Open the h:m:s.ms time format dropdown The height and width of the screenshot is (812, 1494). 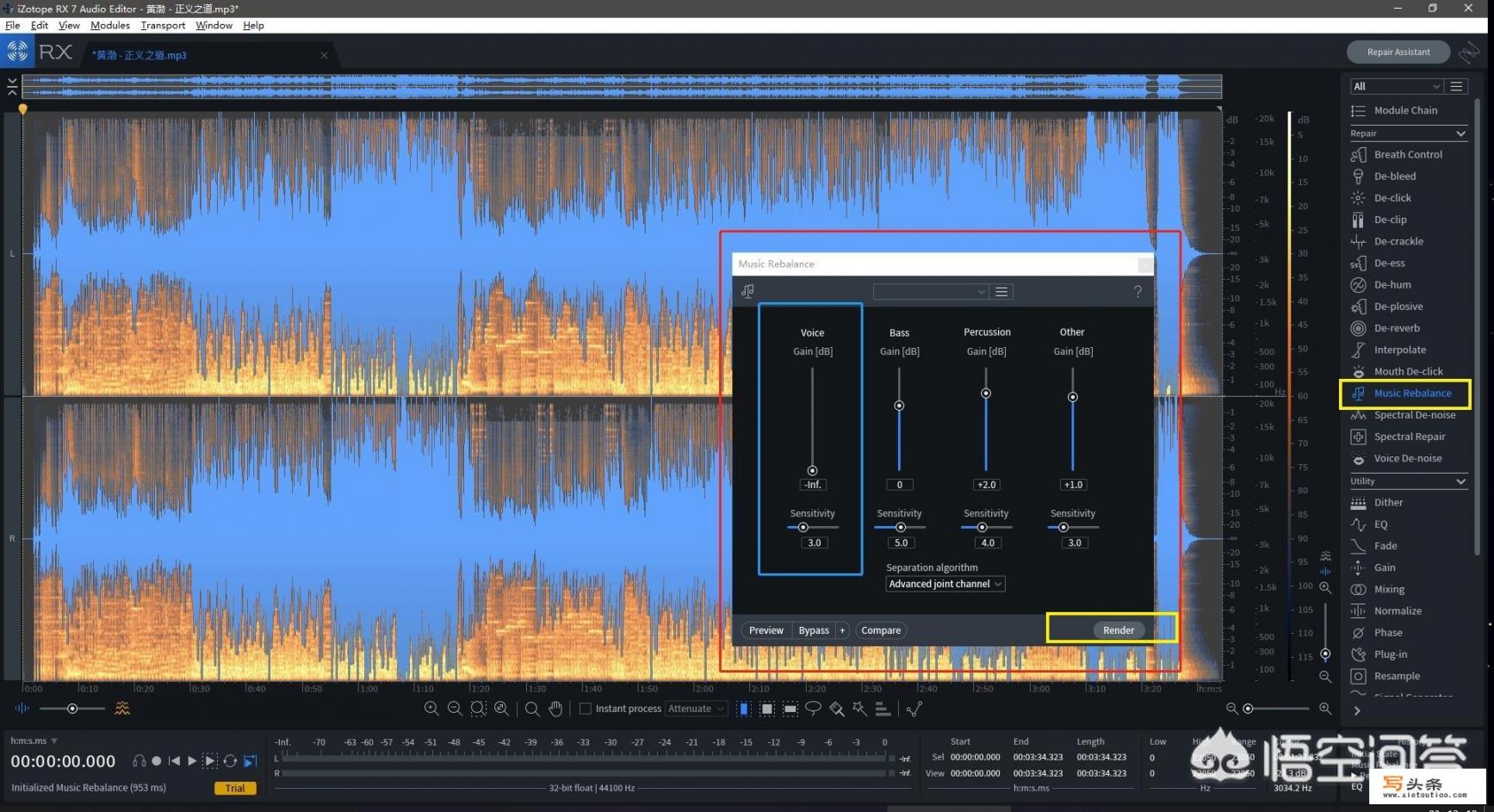pyautogui.click(x=34, y=741)
